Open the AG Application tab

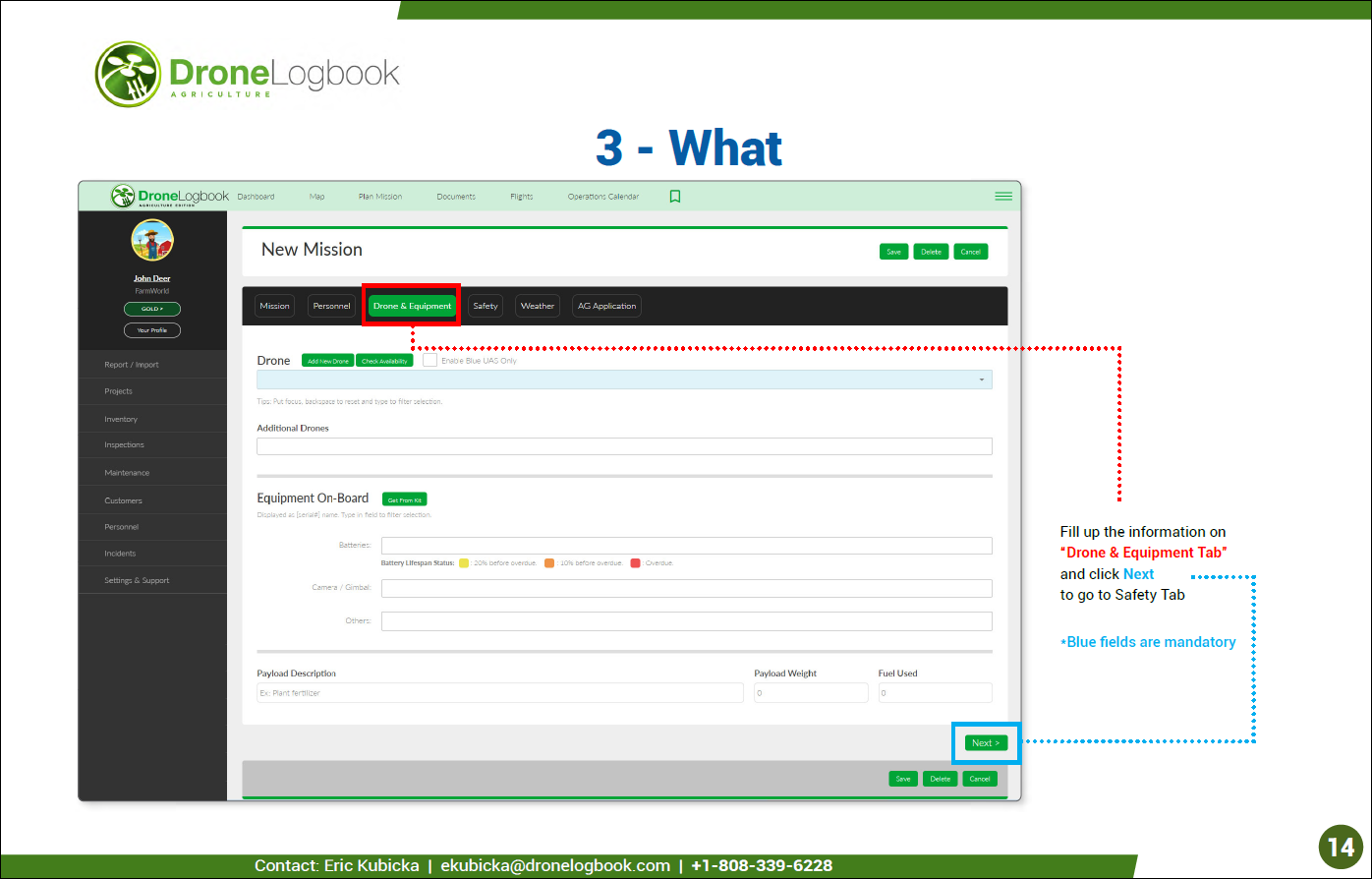(606, 306)
